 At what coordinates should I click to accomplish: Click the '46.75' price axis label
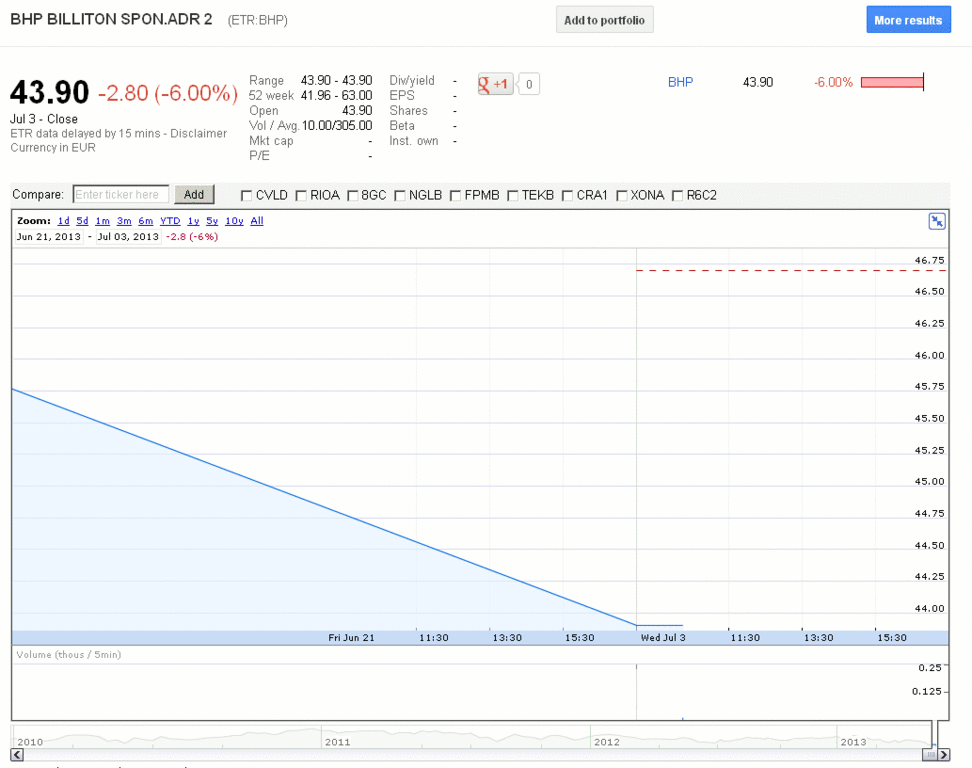pos(929,260)
